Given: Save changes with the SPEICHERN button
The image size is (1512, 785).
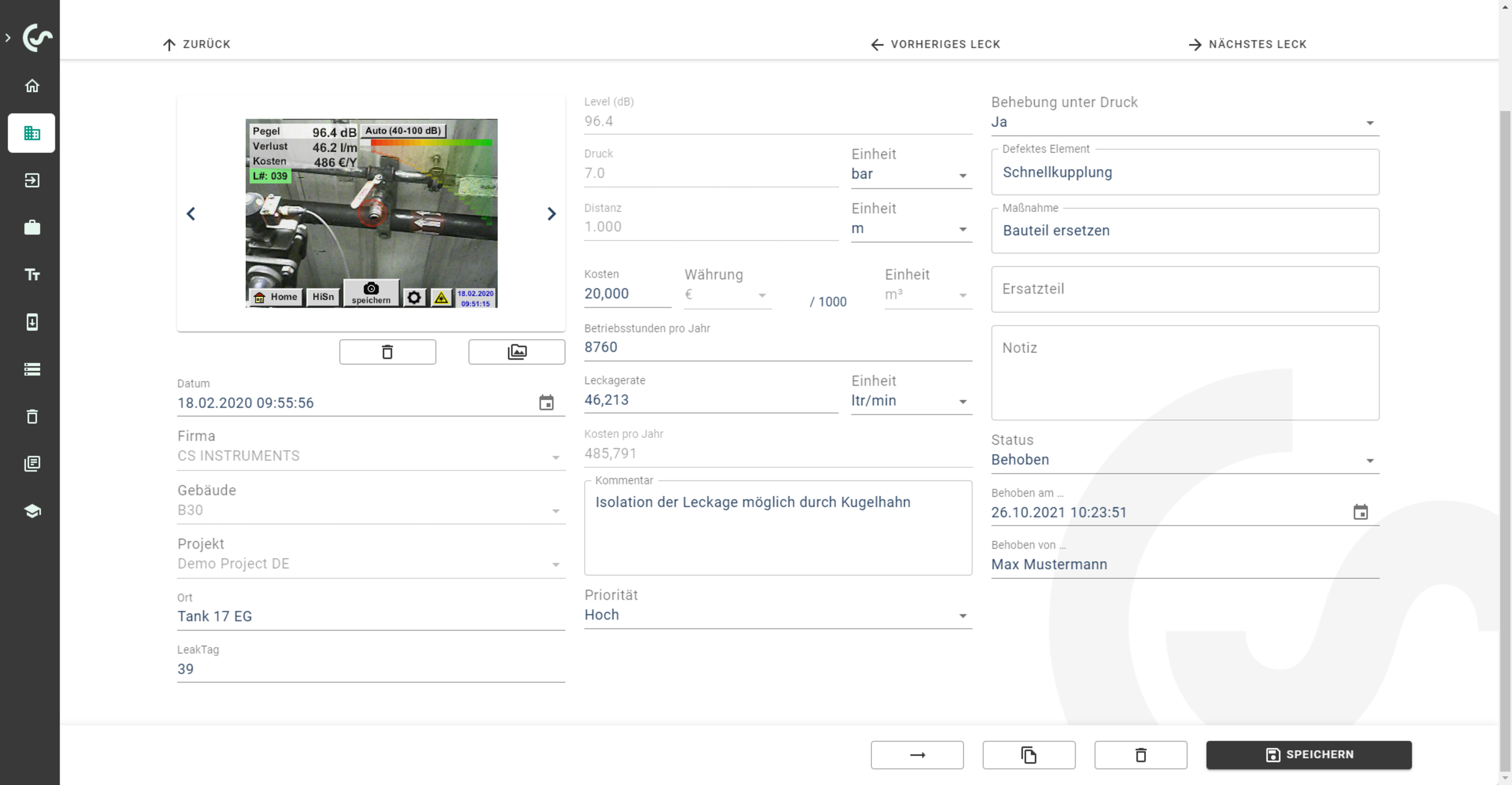Looking at the screenshot, I should tap(1309, 755).
